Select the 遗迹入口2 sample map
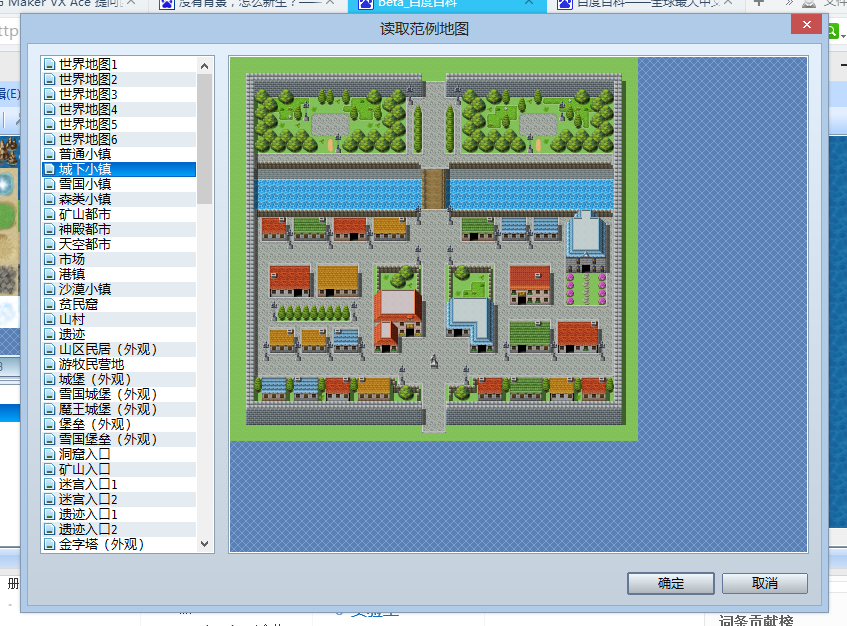Viewport: 847px width, 626px height. [119, 529]
